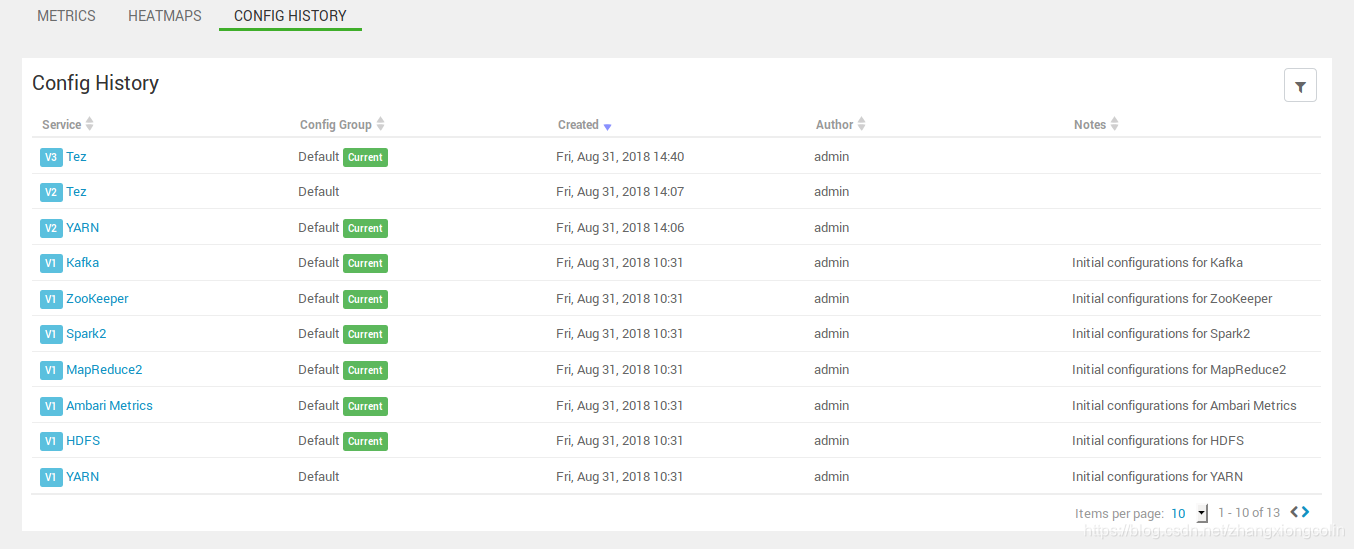Open the HDFS service link
This screenshot has width=1354, height=549.
(x=83, y=441)
